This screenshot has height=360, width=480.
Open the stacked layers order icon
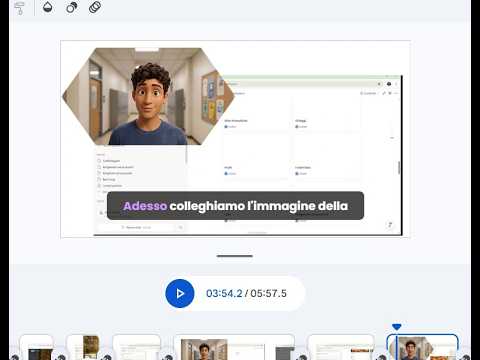95,7
